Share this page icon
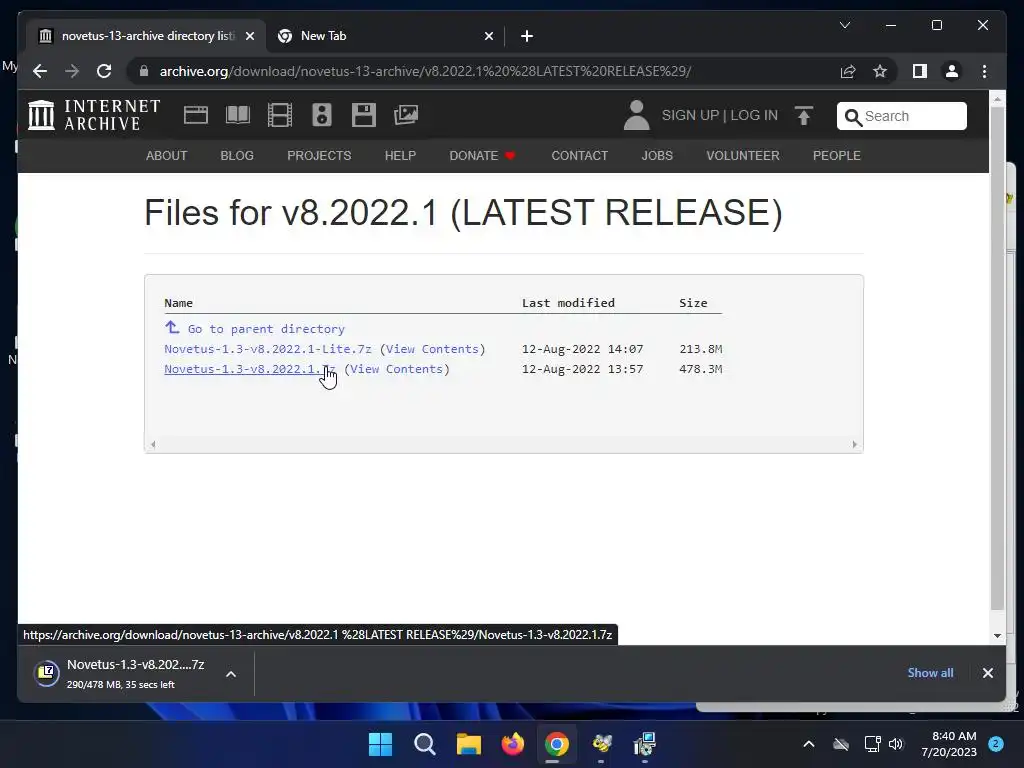1024x768 pixels. tap(848, 71)
